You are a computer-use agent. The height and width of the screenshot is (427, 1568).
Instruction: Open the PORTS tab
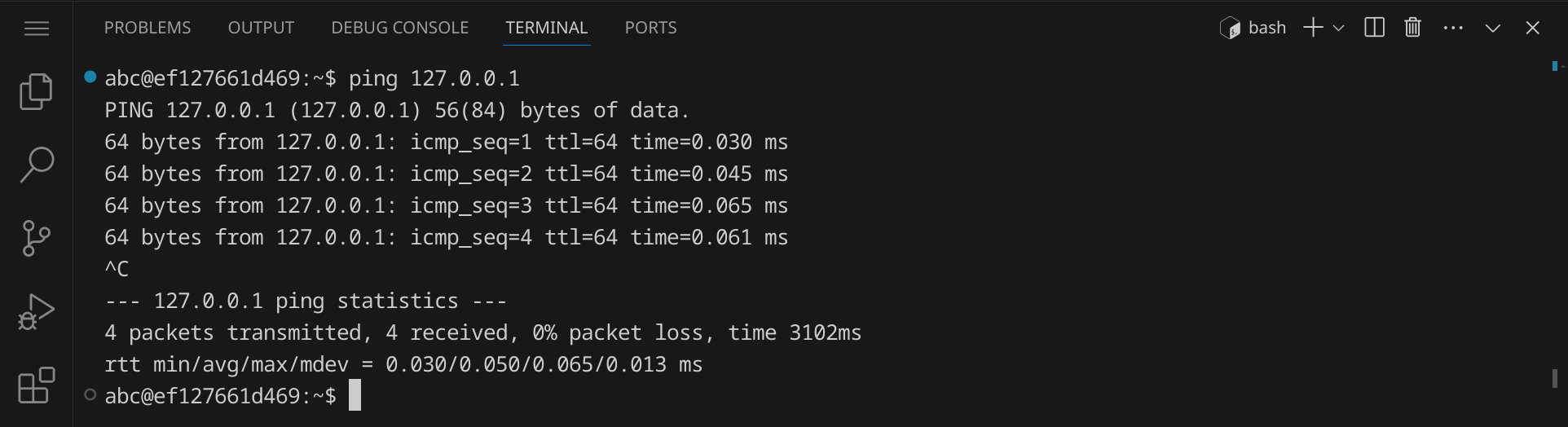click(650, 28)
